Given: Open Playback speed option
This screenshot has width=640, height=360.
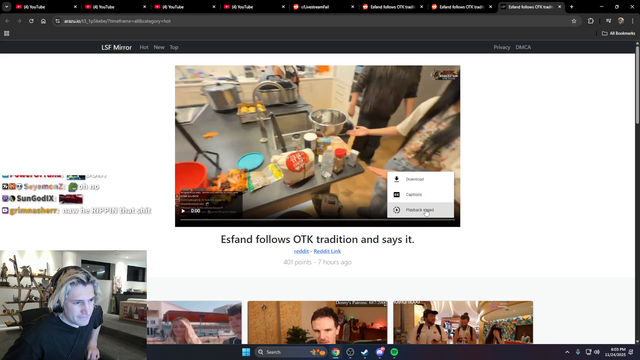Looking at the screenshot, I should coord(420,210).
